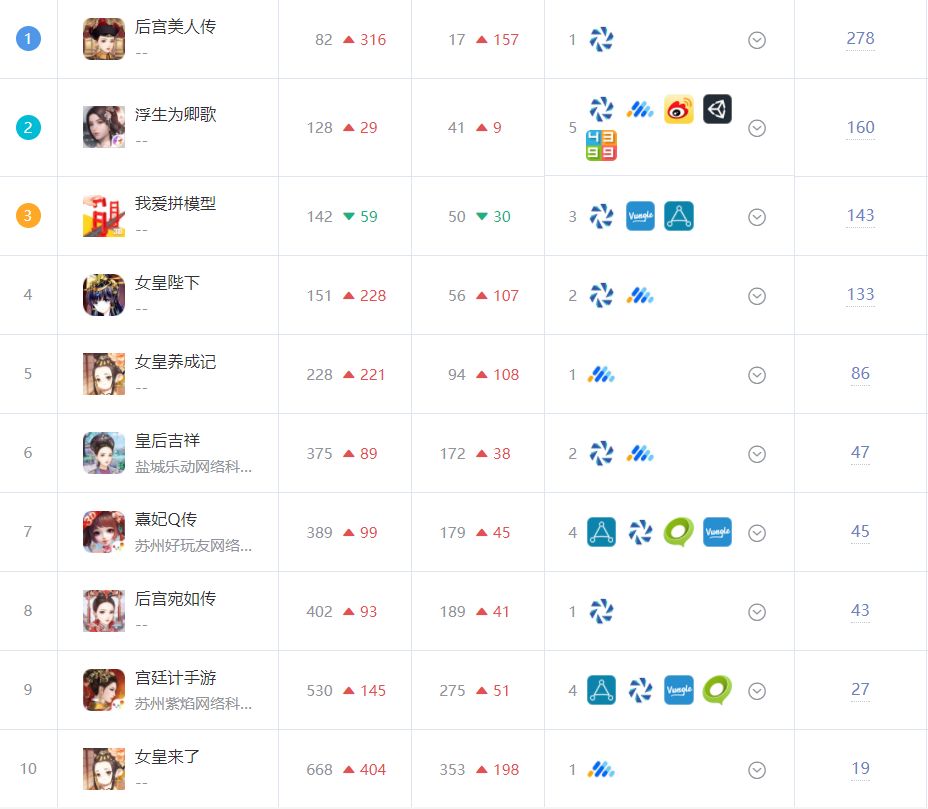Click the green ring icon in 熹妃Q传 row

[x=678, y=532]
